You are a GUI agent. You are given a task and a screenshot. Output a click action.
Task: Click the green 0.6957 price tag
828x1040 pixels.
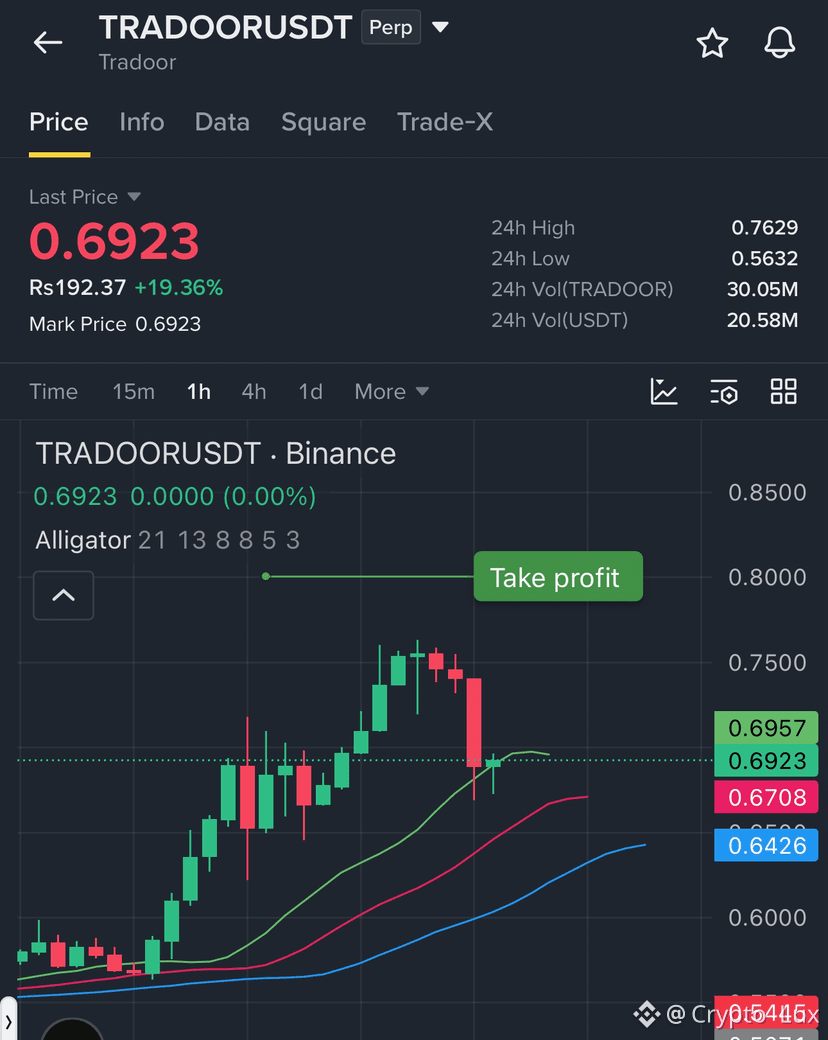(766, 728)
